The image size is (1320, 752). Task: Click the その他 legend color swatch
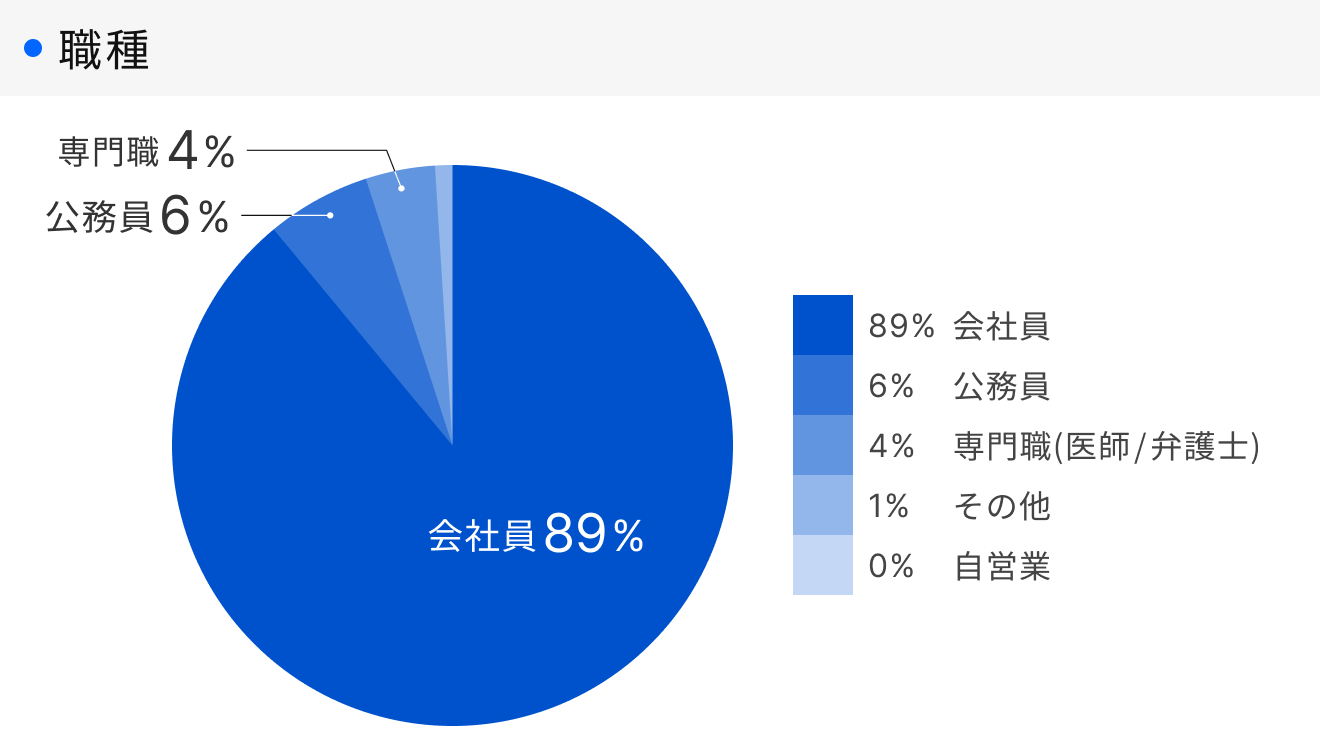(x=823, y=505)
